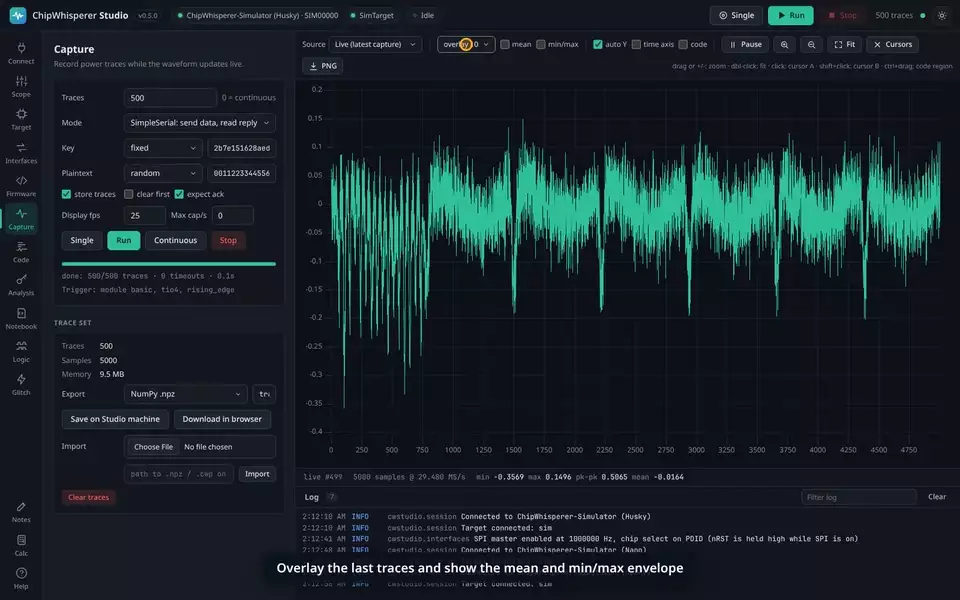Toggle the light/dark theme icon

[x=942, y=15]
